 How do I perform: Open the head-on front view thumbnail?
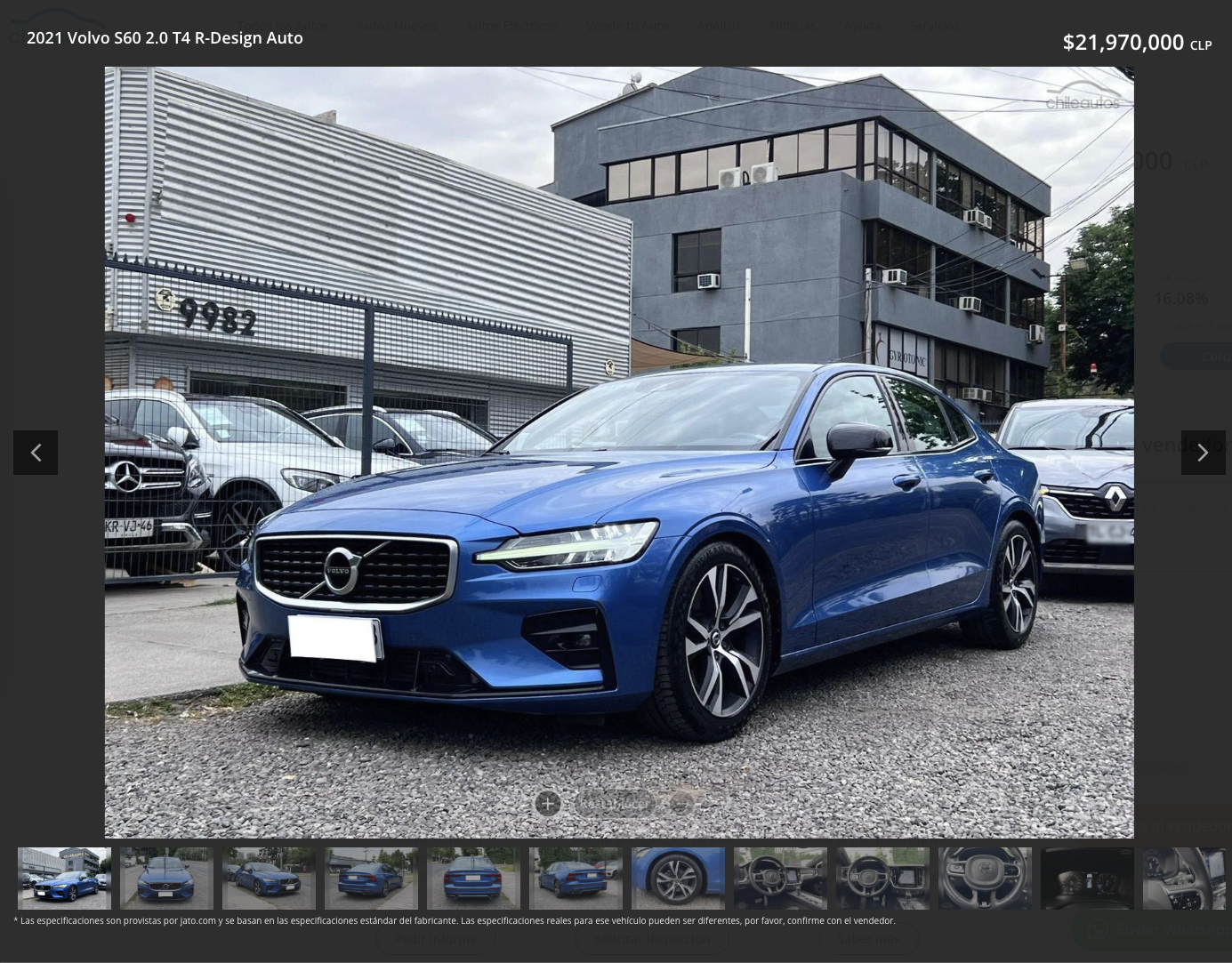(x=166, y=879)
